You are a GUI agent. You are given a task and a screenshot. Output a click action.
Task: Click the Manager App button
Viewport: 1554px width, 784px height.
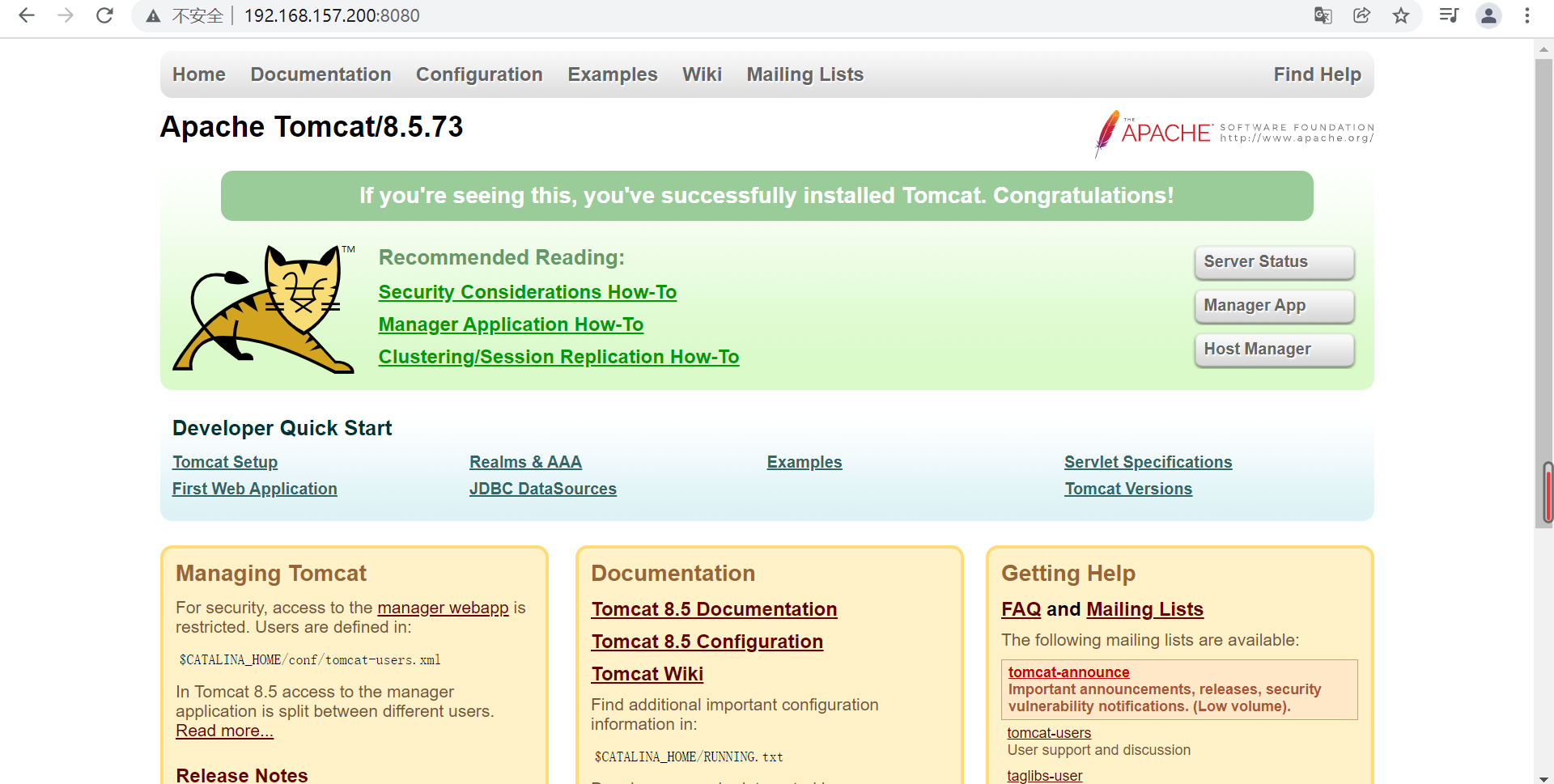tap(1274, 306)
